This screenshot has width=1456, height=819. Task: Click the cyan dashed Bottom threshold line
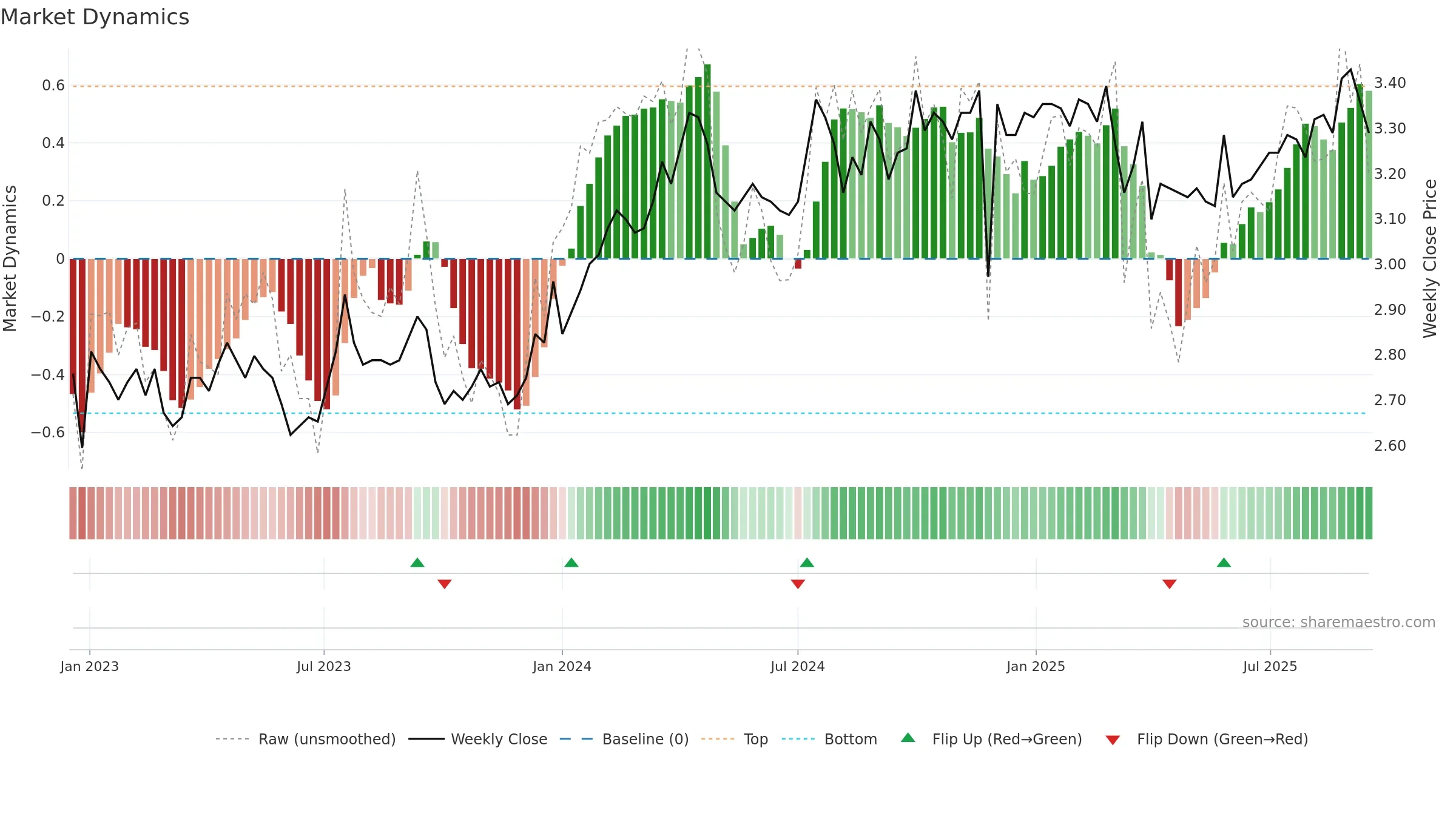point(720,413)
